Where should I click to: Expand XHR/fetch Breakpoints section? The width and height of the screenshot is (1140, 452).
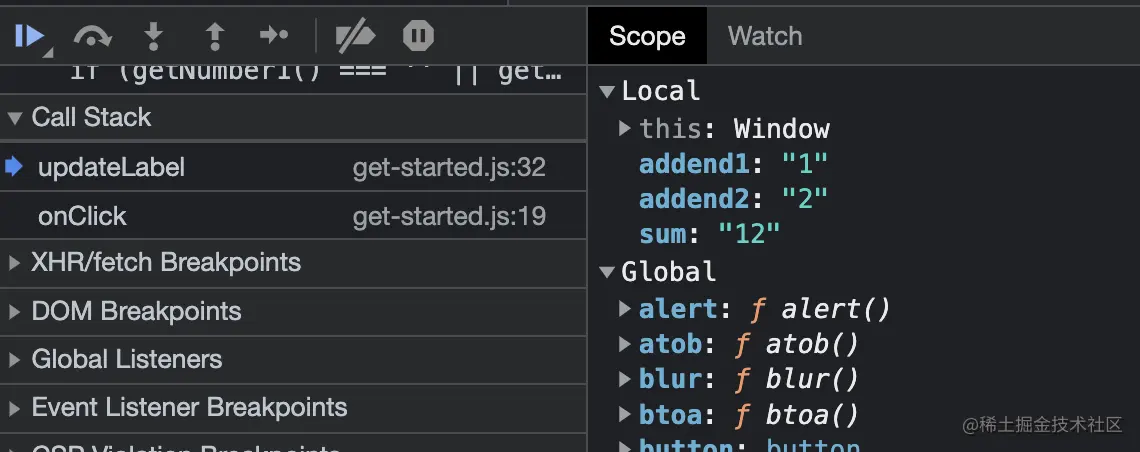pos(14,262)
